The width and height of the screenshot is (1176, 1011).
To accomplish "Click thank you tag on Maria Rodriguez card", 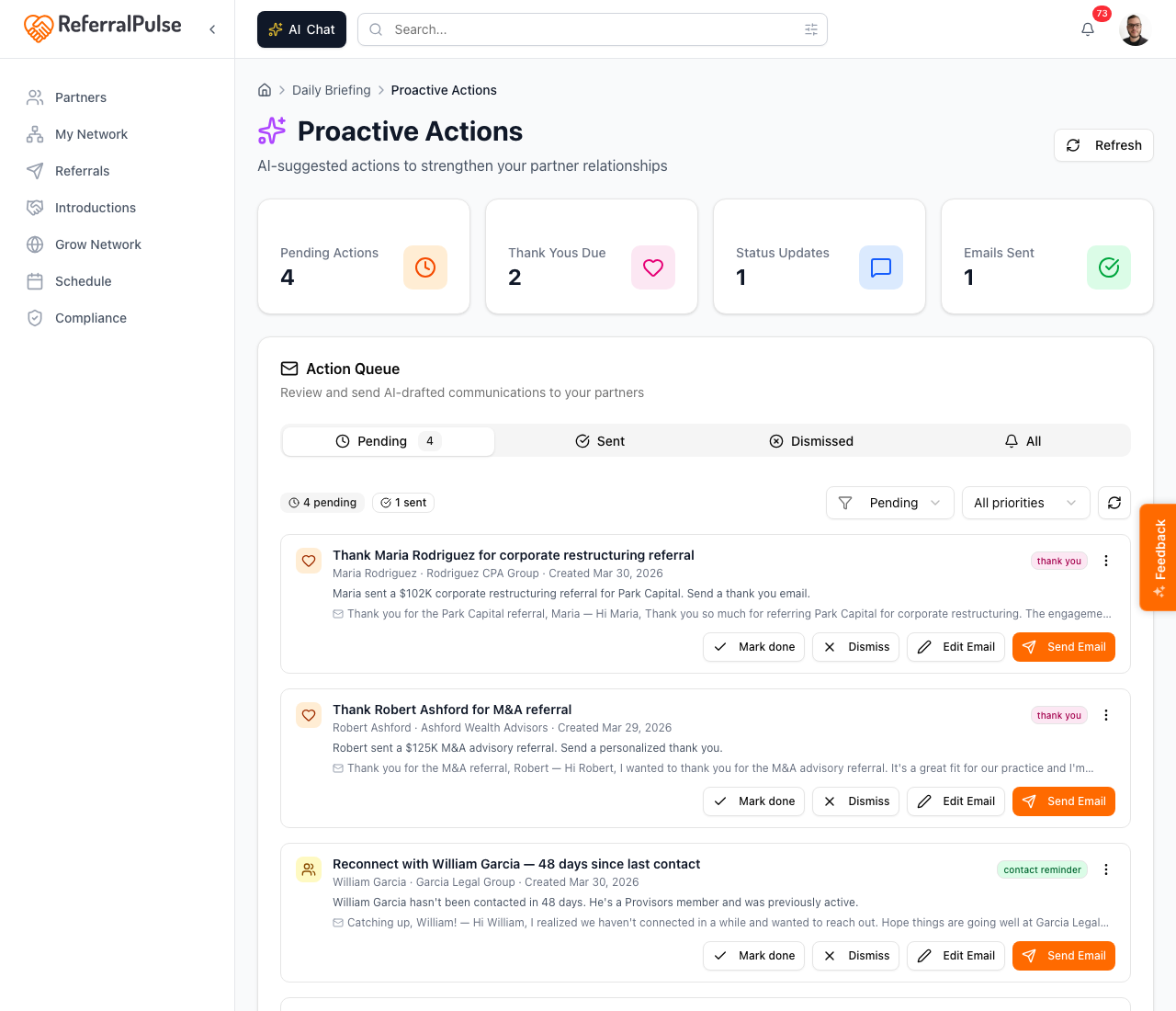I will tap(1059, 561).
